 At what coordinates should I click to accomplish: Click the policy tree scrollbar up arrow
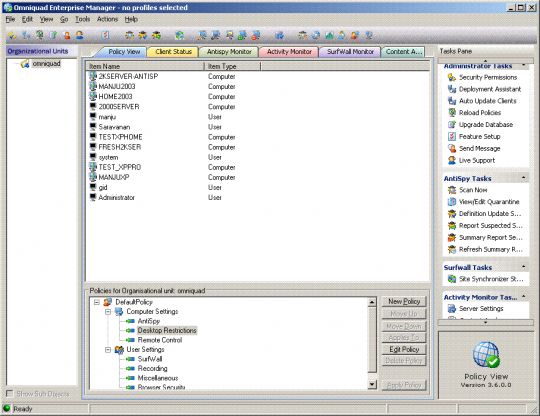click(372, 302)
